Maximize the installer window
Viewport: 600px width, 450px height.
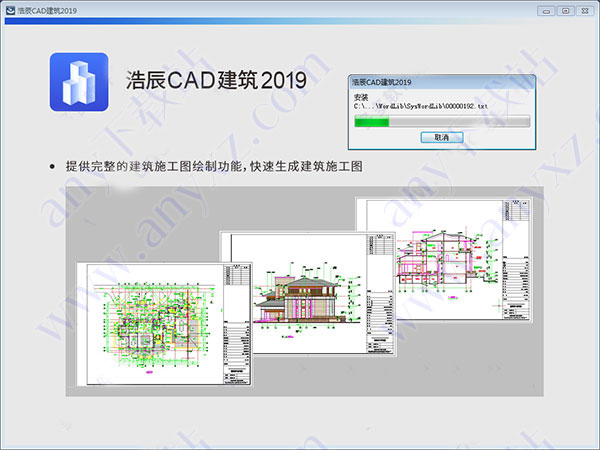coord(565,11)
